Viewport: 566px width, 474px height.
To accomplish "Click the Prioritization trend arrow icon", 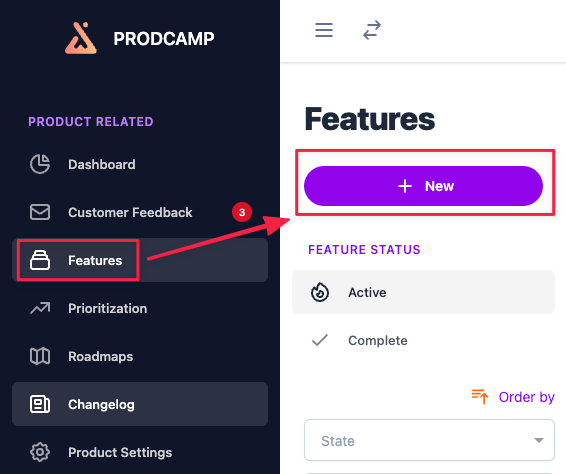I will (40, 308).
